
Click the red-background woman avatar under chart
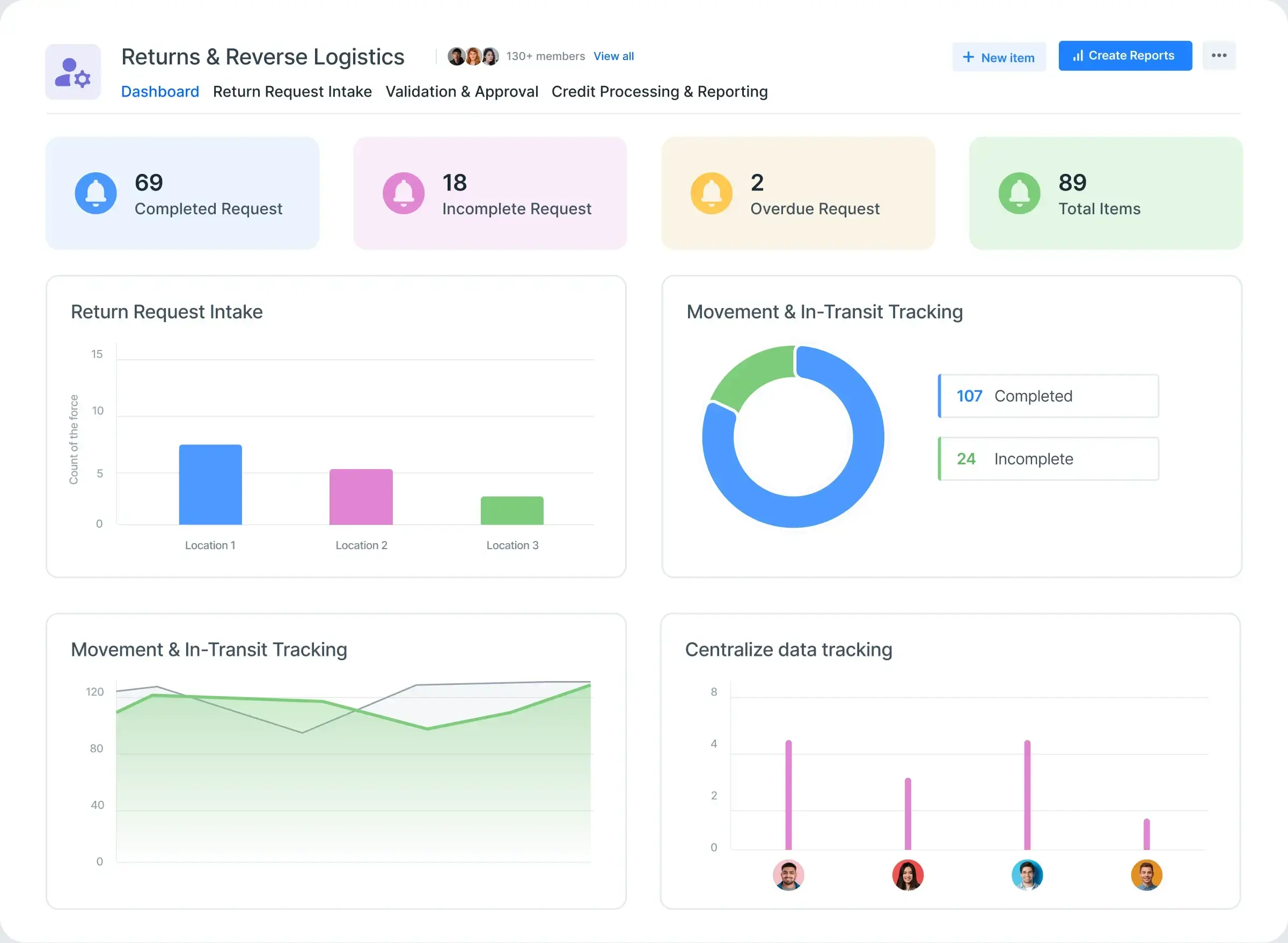[908, 874]
